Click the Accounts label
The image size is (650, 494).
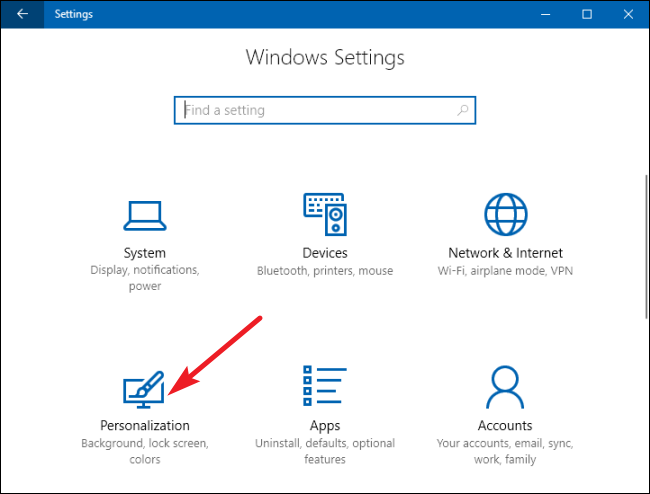tap(505, 426)
